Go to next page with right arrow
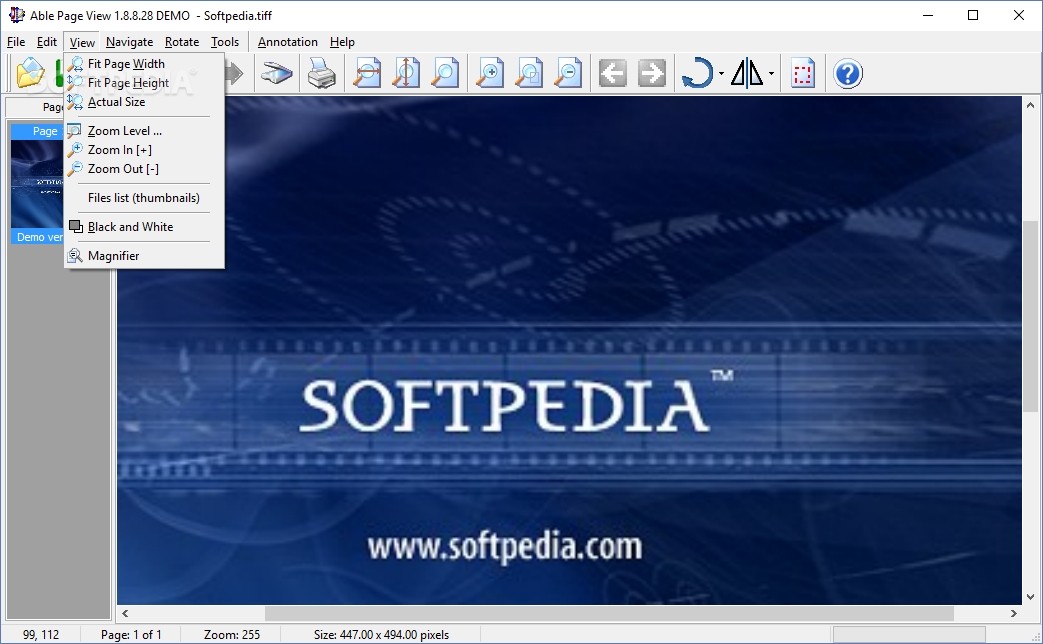 [652, 73]
